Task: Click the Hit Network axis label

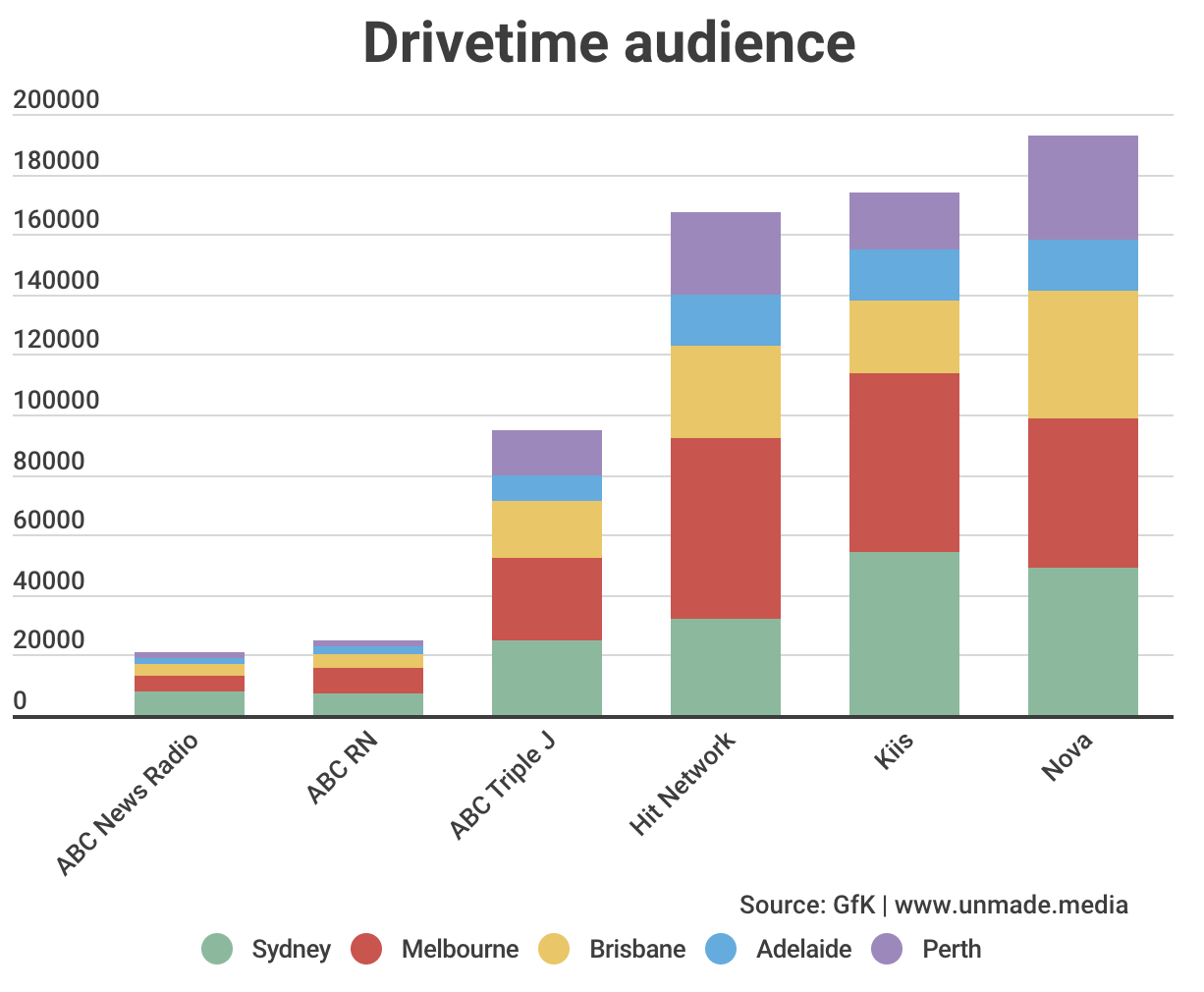Action: coord(683,785)
